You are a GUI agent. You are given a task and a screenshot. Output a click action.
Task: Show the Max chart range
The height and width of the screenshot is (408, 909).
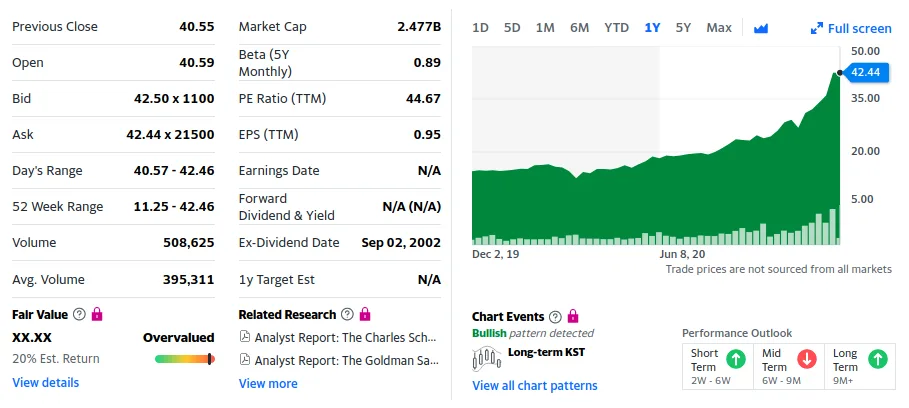tap(719, 28)
